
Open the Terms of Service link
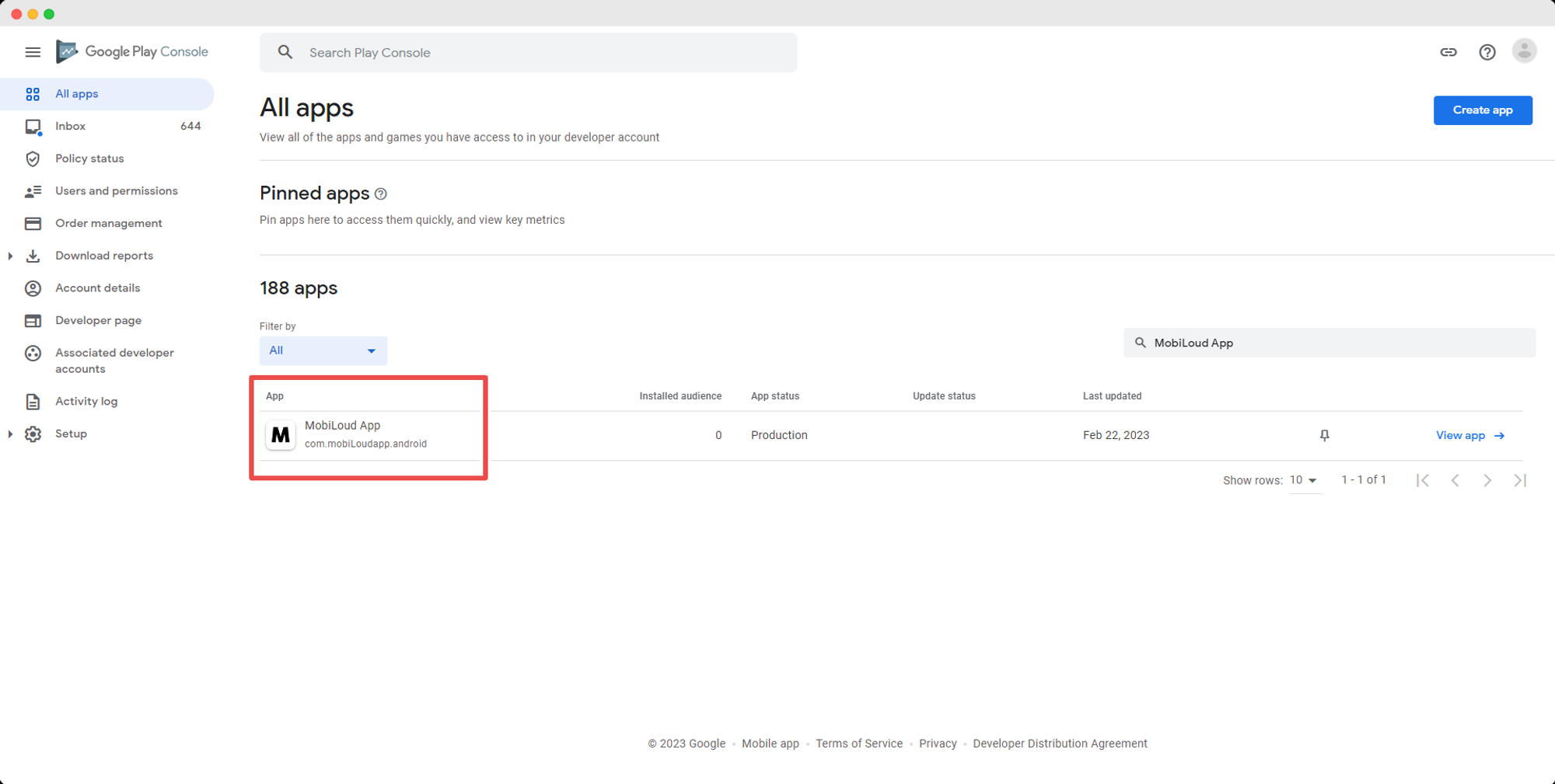pyautogui.click(x=859, y=744)
